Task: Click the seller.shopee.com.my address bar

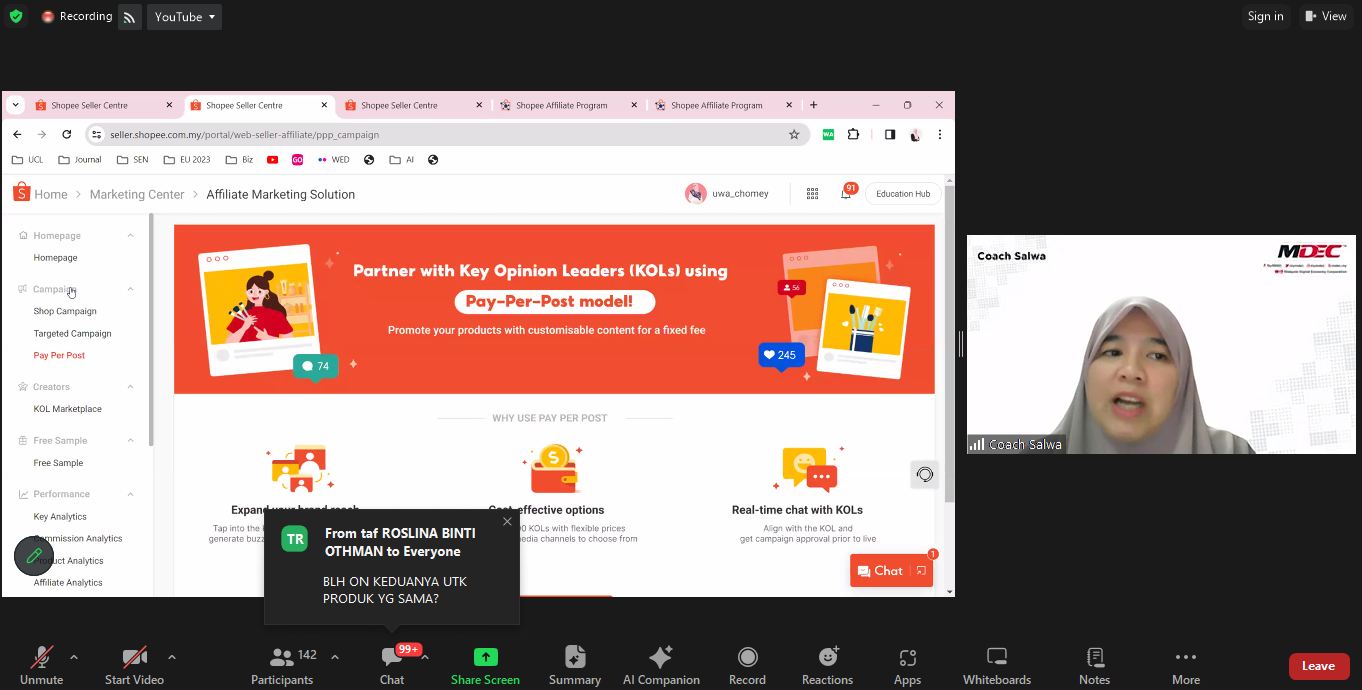Action: click(x=447, y=134)
